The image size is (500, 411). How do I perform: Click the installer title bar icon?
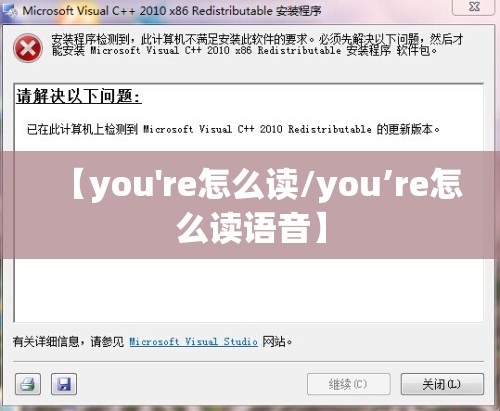9,11
